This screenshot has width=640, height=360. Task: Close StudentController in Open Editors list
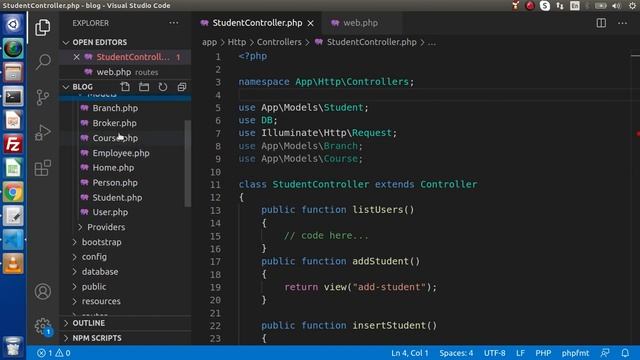pyautogui.click(x=76, y=57)
